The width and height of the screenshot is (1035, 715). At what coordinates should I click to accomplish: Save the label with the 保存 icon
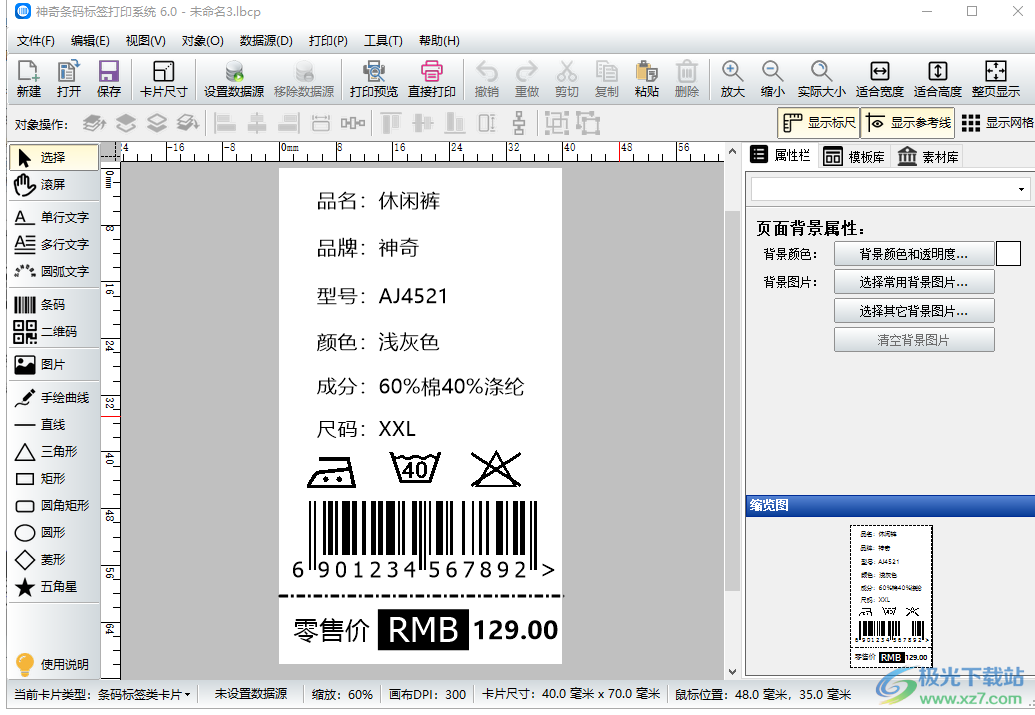(x=109, y=79)
